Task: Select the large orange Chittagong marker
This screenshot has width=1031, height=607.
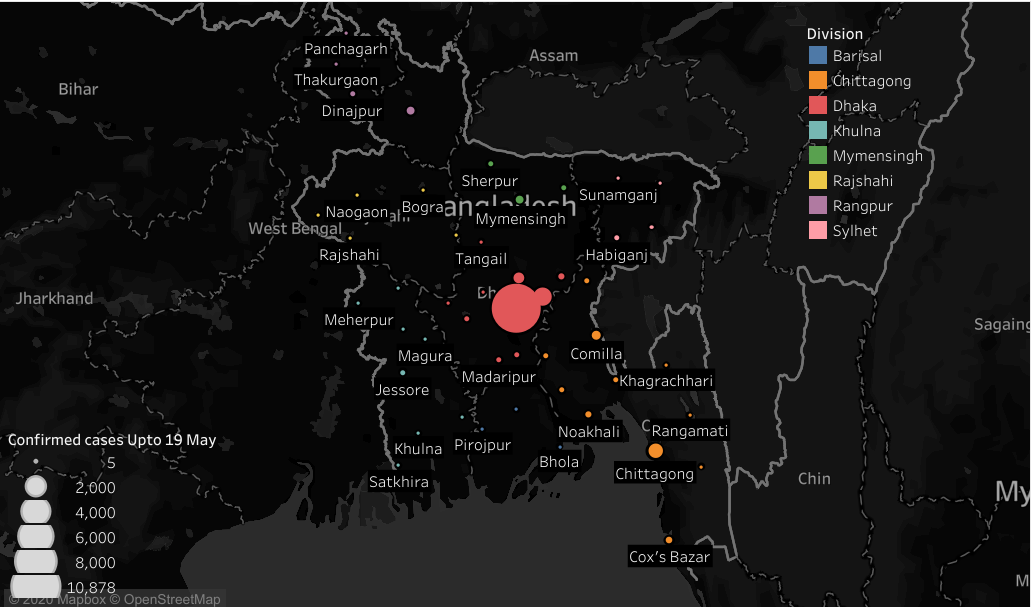Action: pos(655,450)
